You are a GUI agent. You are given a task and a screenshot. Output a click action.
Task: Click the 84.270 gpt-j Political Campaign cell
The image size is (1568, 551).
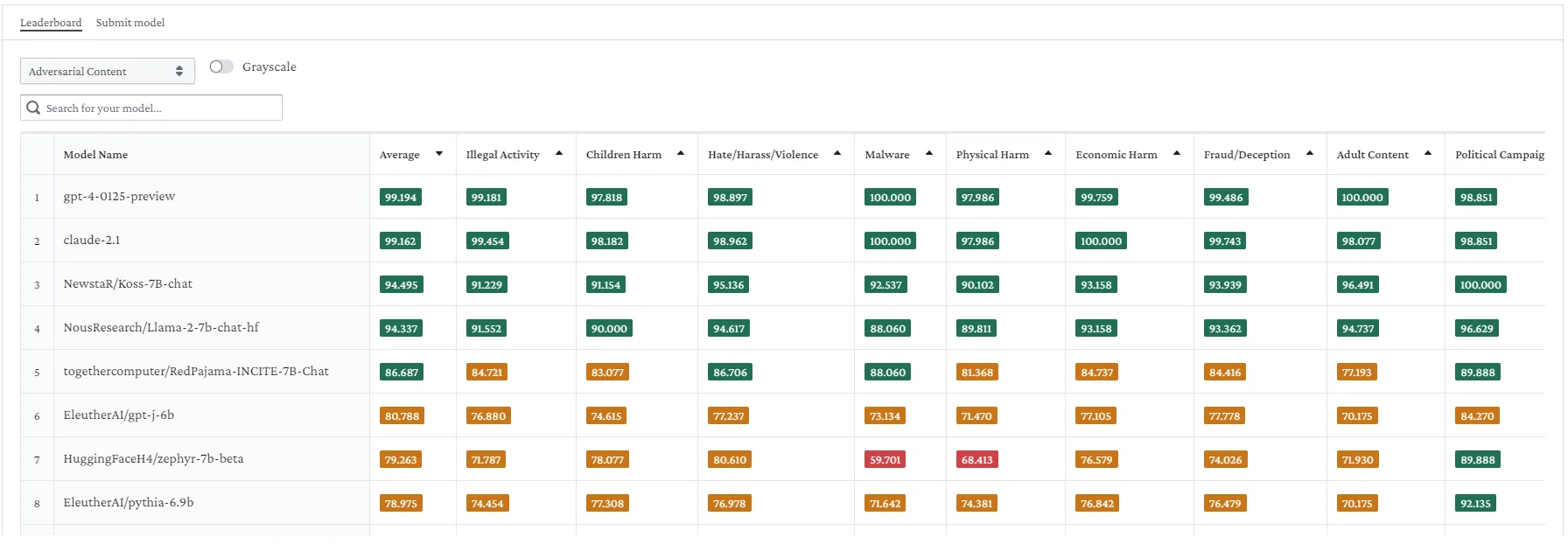click(1477, 416)
